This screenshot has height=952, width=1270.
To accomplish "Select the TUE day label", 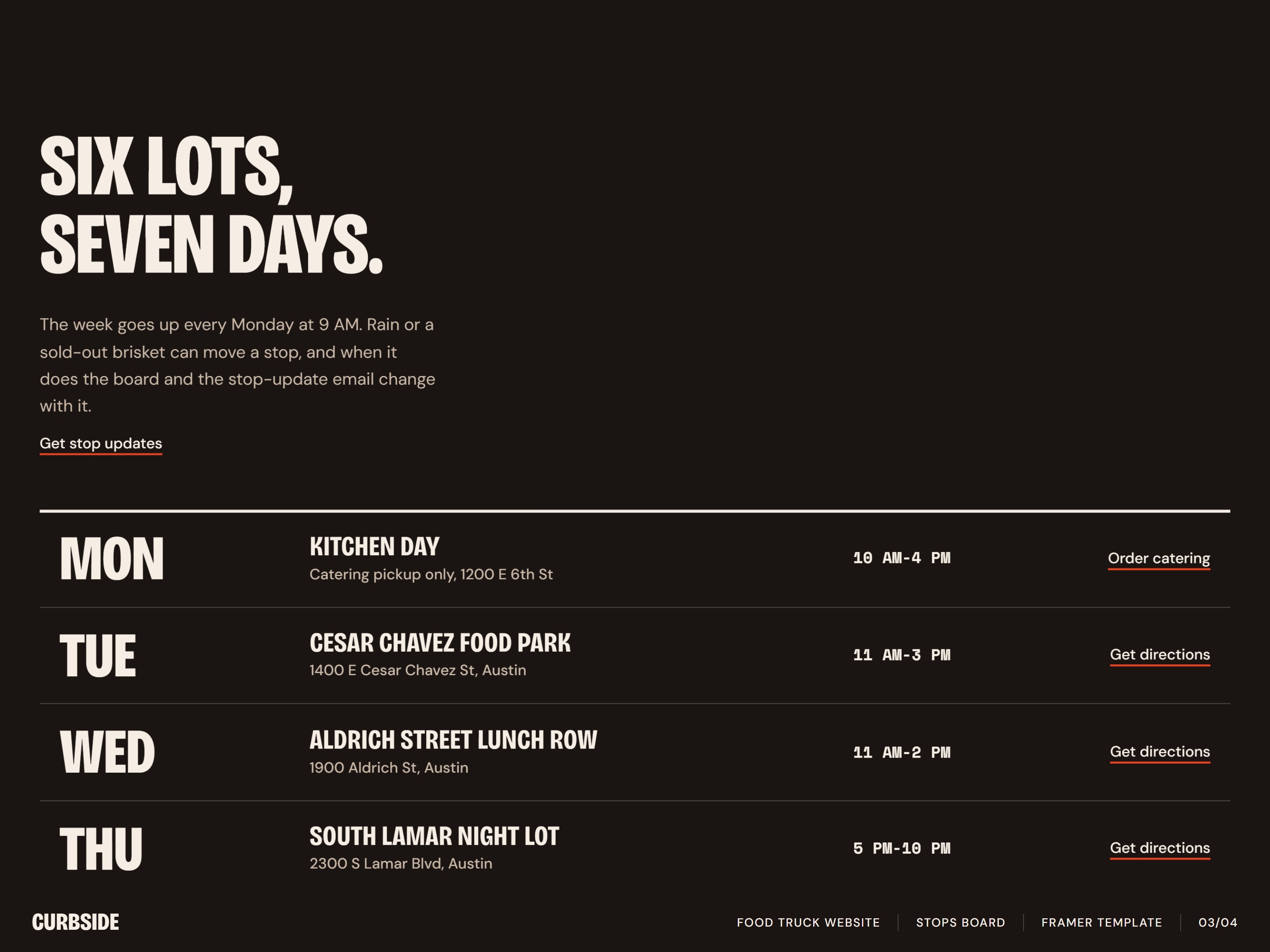I will click(x=98, y=655).
